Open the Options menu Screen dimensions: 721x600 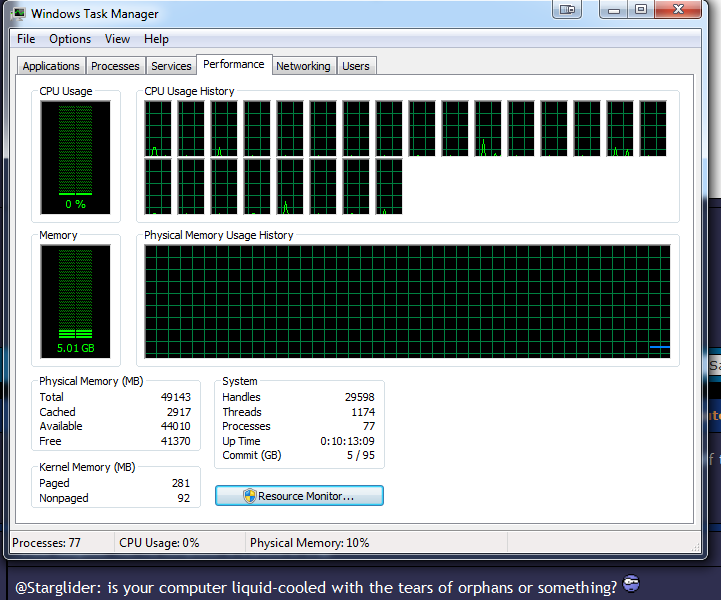[70, 39]
